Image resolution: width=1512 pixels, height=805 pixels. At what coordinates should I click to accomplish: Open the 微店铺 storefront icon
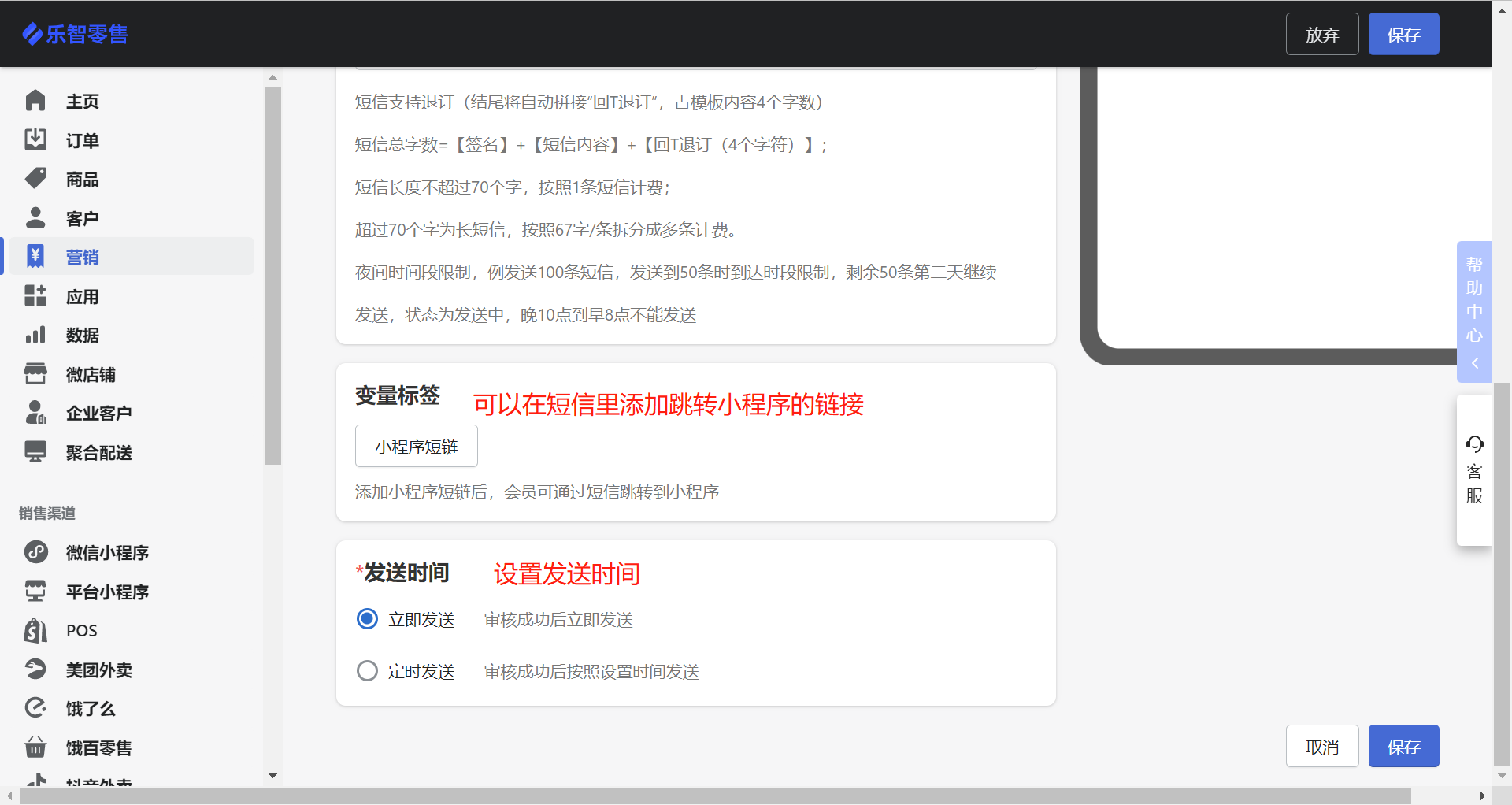point(35,374)
